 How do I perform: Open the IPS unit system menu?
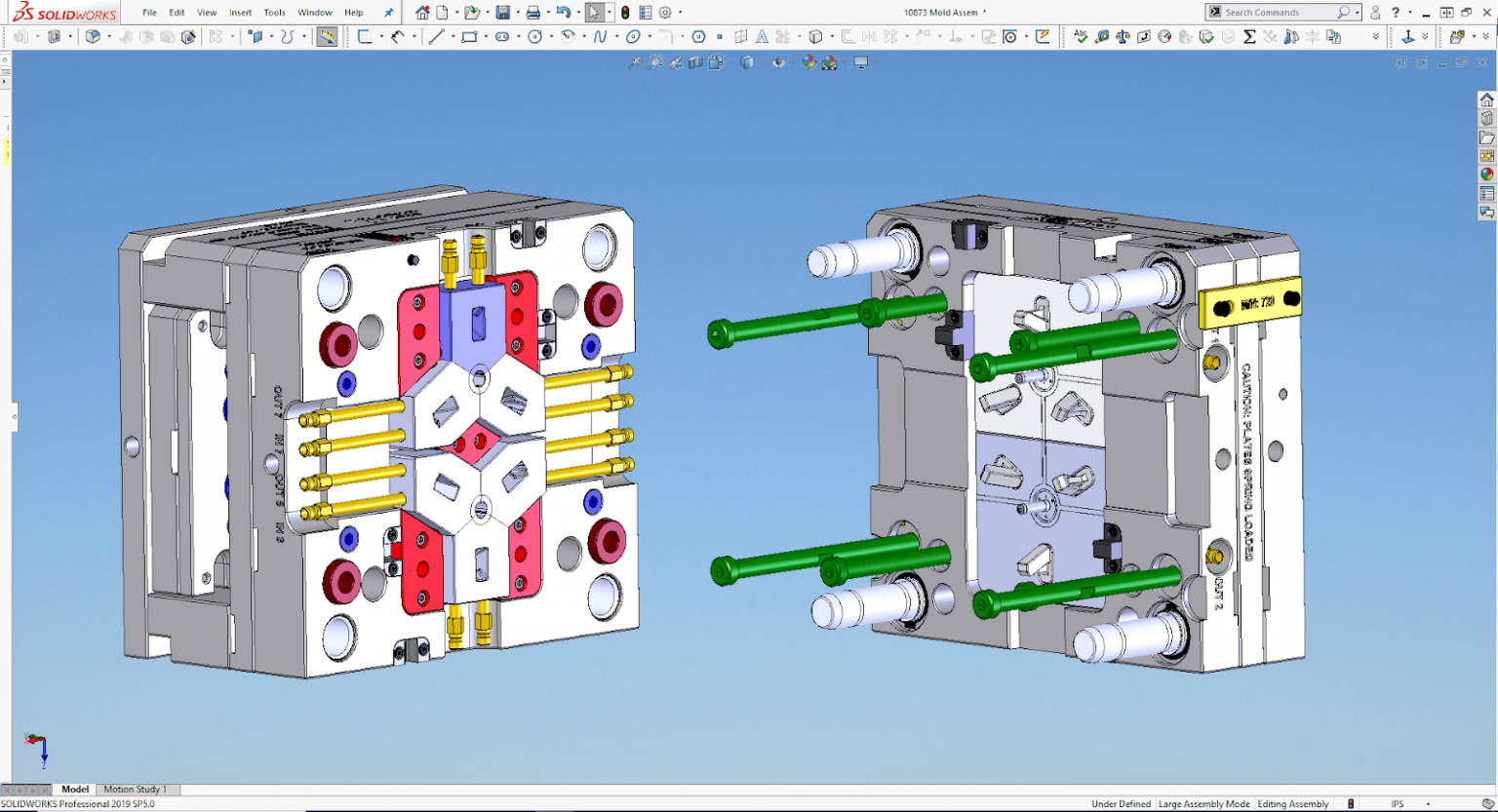point(1398,804)
